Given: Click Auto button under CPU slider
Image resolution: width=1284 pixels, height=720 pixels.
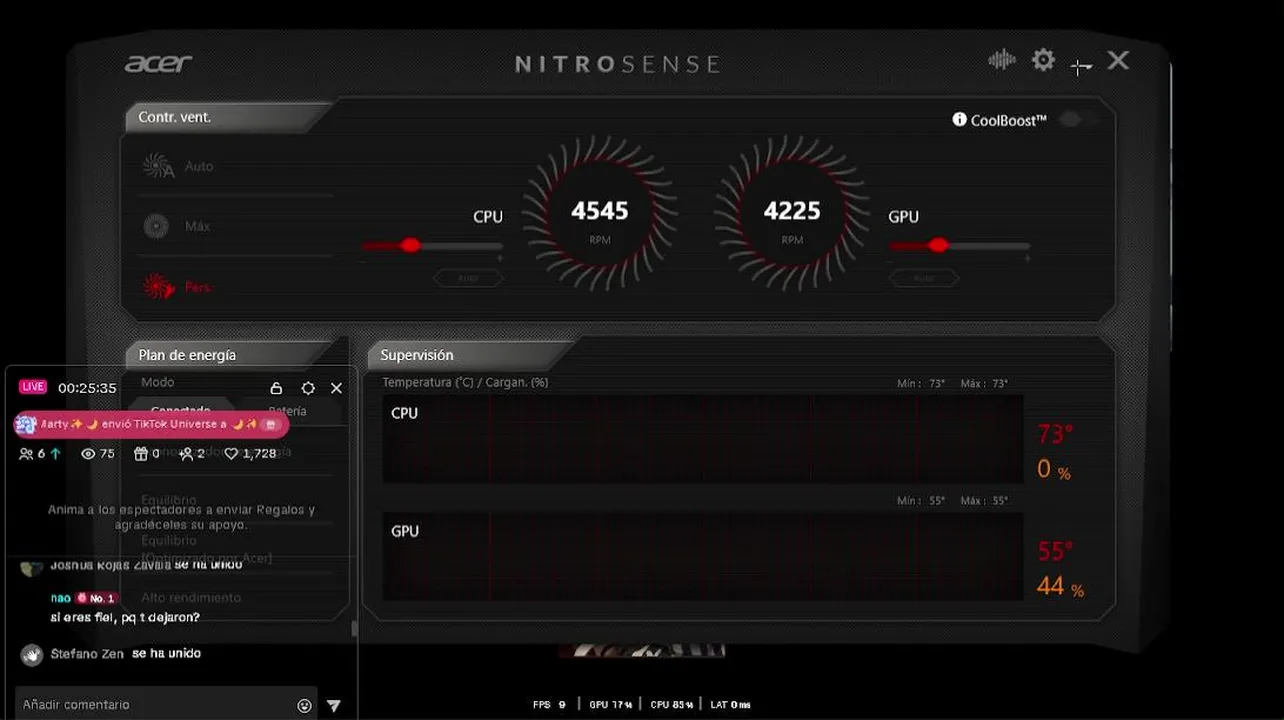Looking at the screenshot, I should 468,278.
